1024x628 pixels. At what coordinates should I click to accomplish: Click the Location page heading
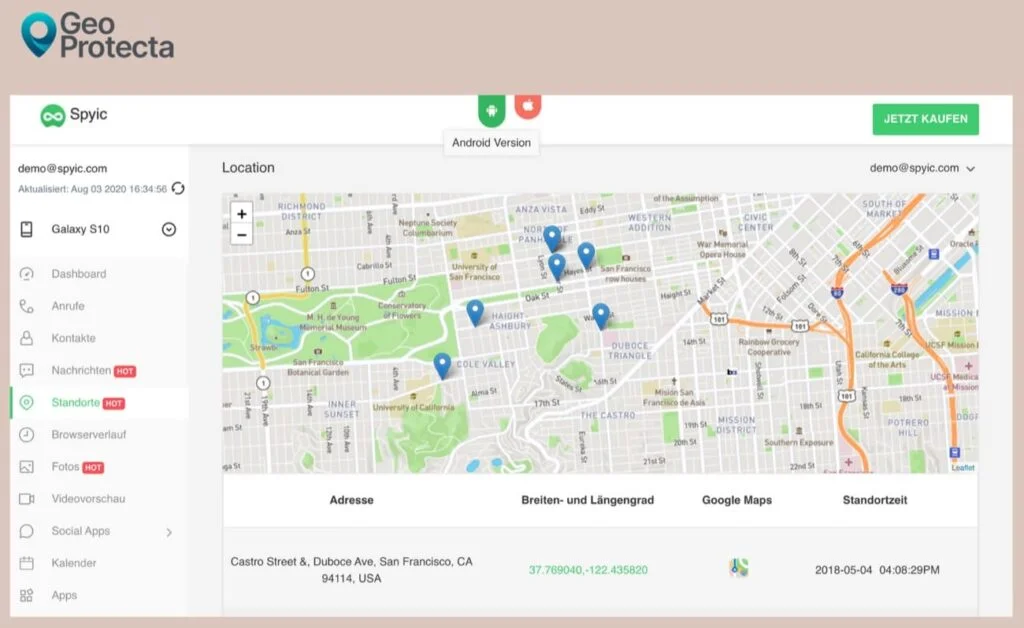coord(248,168)
